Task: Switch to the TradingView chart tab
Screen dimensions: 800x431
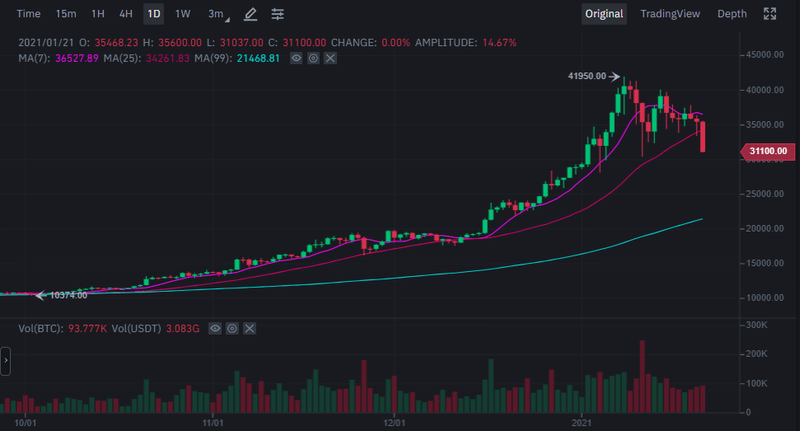Action: 671,14
